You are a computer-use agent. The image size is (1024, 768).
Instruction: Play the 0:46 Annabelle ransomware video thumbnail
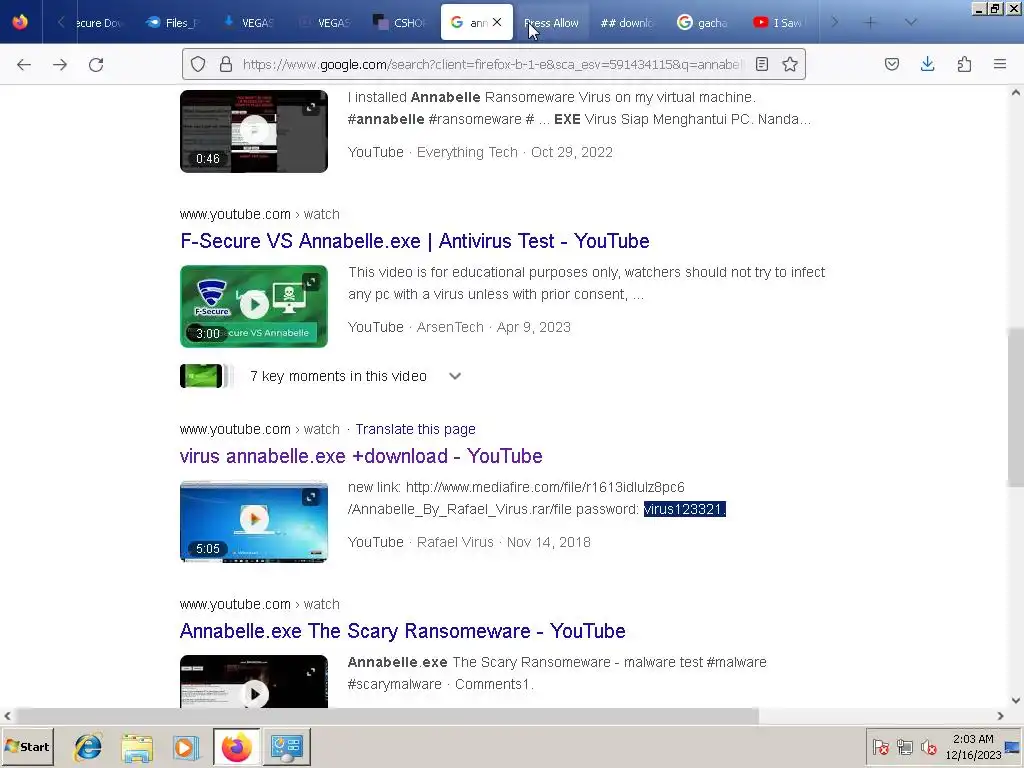tap(254, 131)
